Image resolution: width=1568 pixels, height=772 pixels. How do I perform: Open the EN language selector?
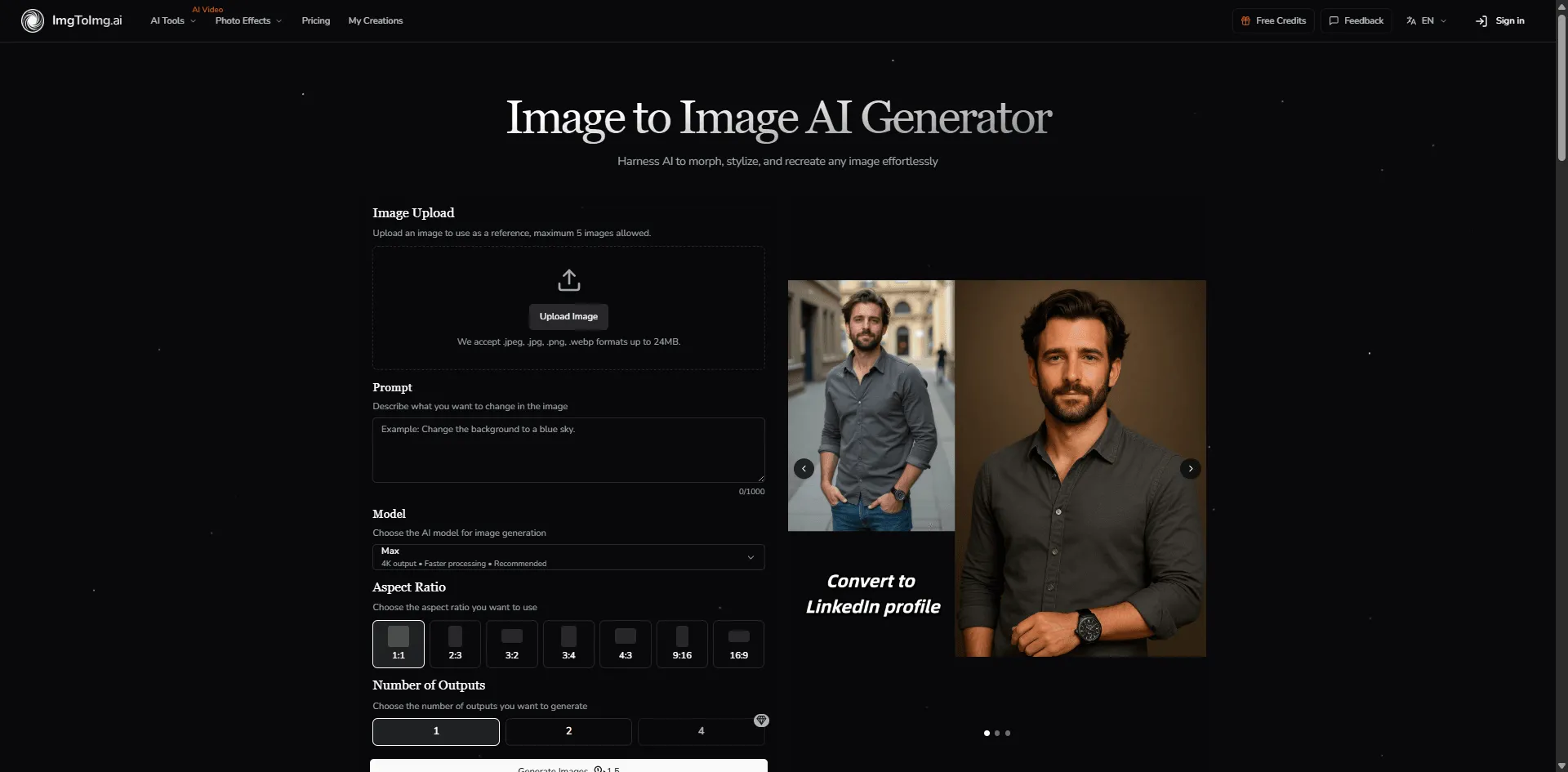pyautogui.click(x=1426, y=20)
